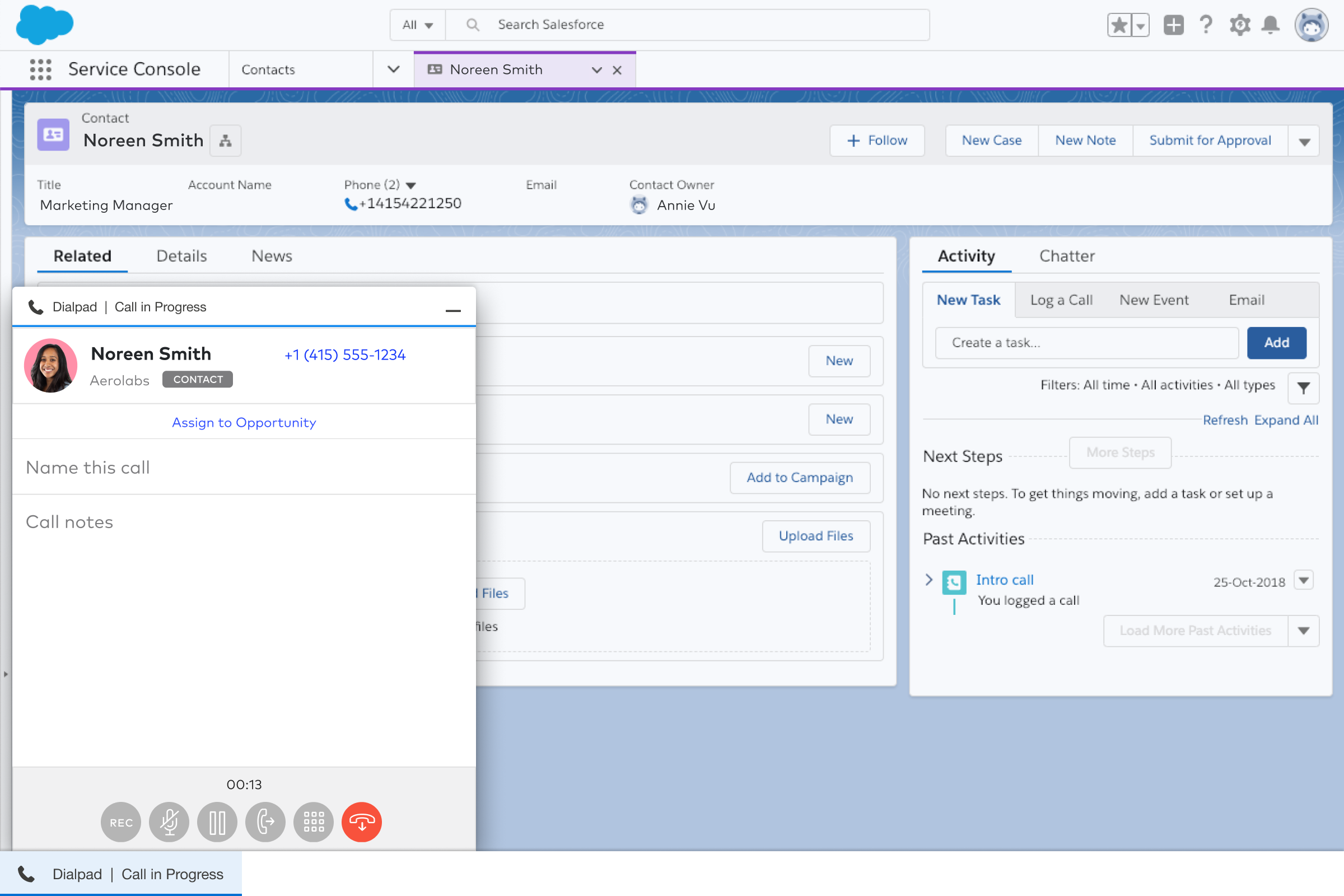1344x896 pixels.
Task: Transfer the call
Action: point(265,822)
